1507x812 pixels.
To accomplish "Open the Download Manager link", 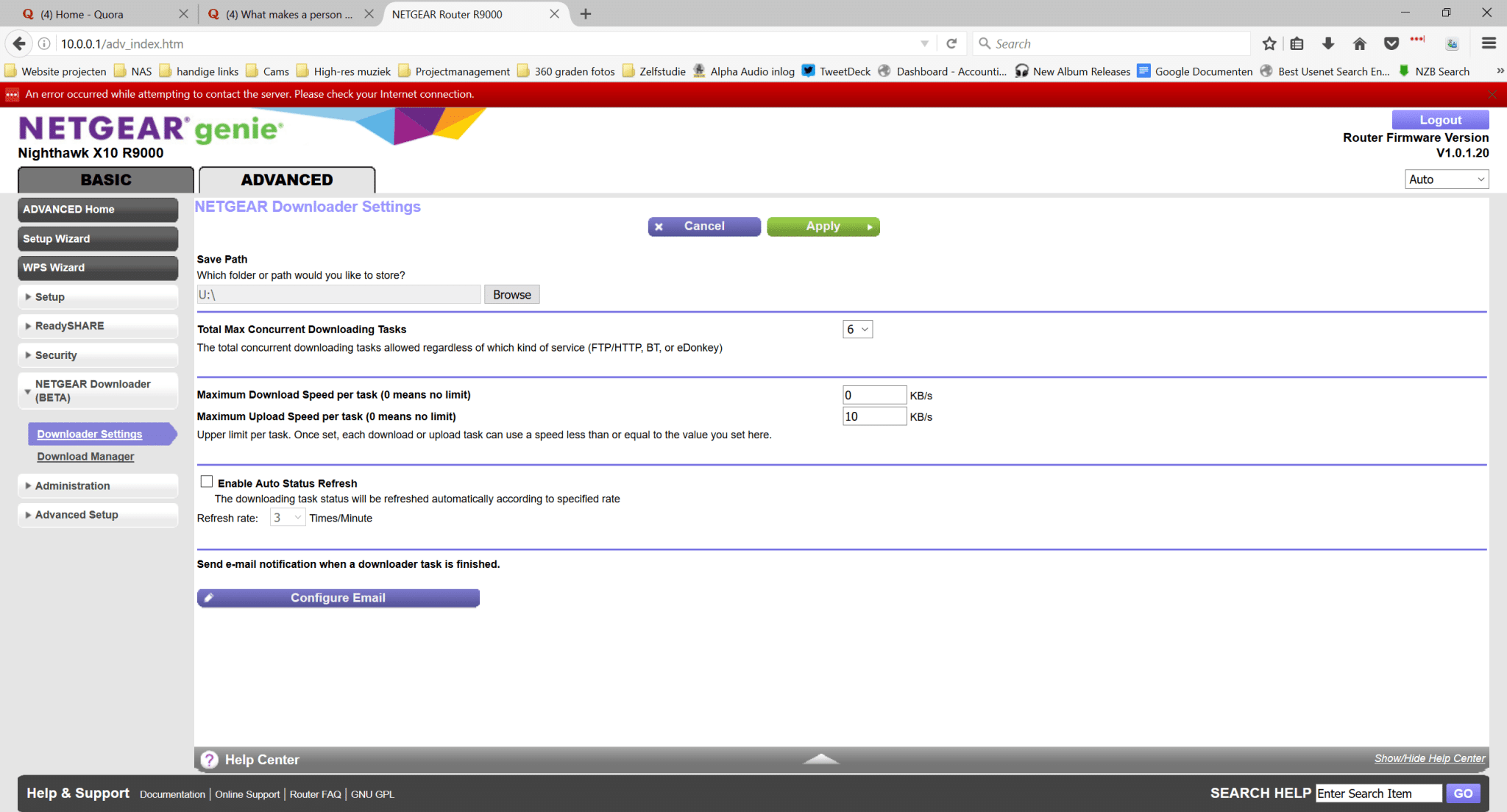I will click(x=85, y=457).
